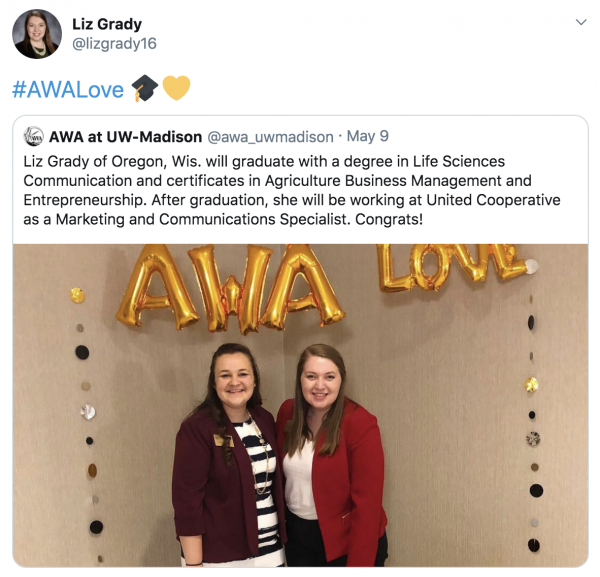Image resolution: width=600 pixels, height=577 pixels.
Task: Open Liz Grady's profile picture
Action: pos(37,34)
